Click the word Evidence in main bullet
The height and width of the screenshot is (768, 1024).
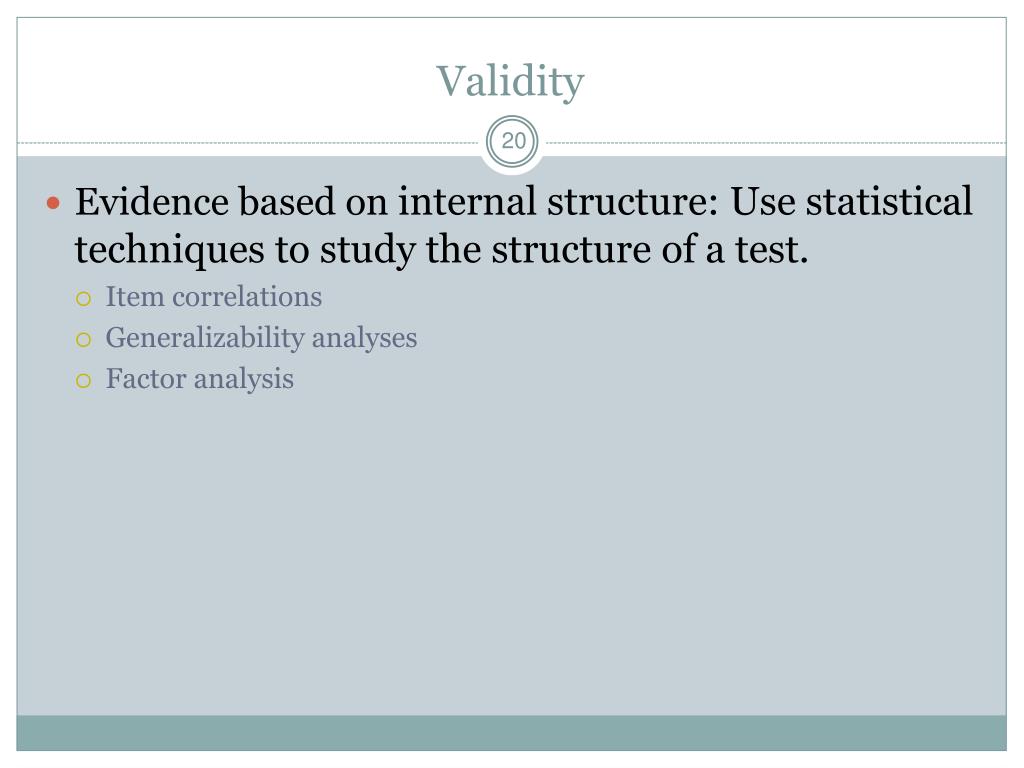click(x=152, y=201)
